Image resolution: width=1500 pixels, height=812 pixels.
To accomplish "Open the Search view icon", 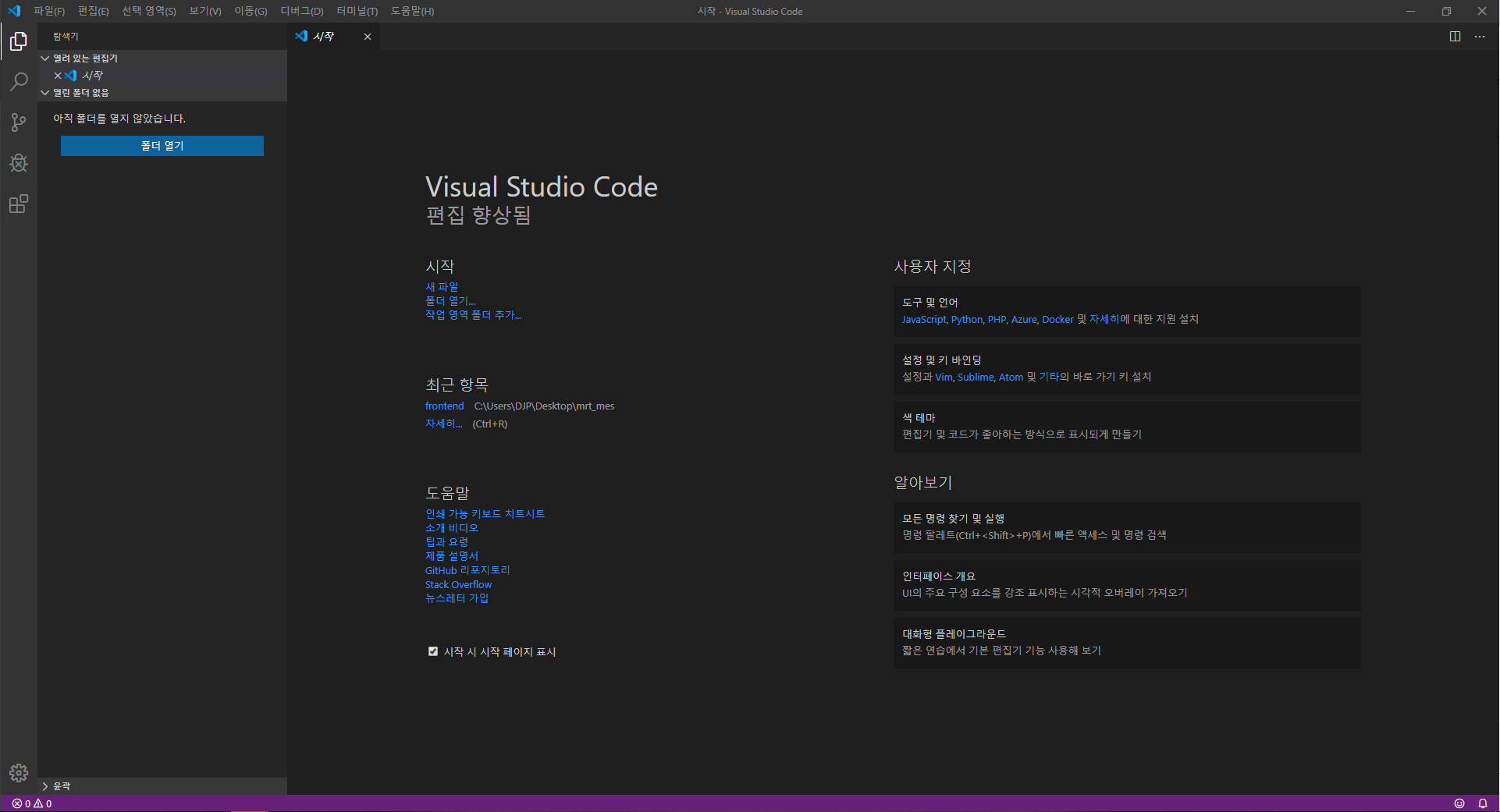I will click(x=19, y=82).
